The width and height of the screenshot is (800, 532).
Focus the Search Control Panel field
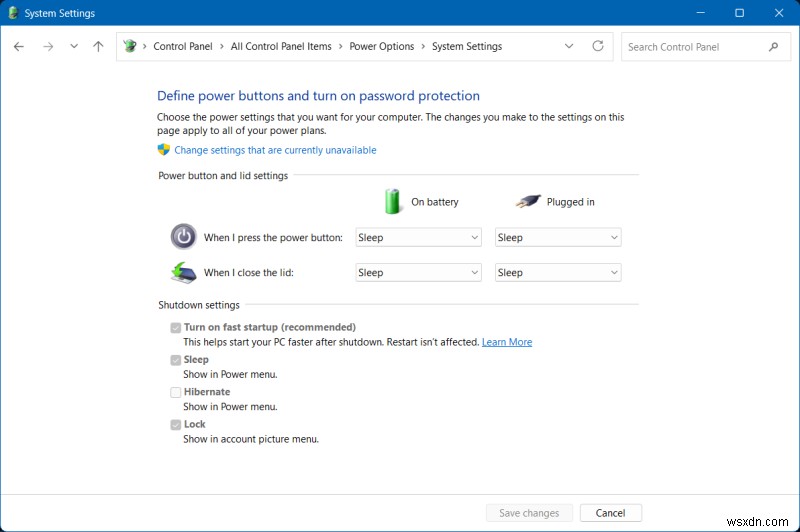click(706, 46)
